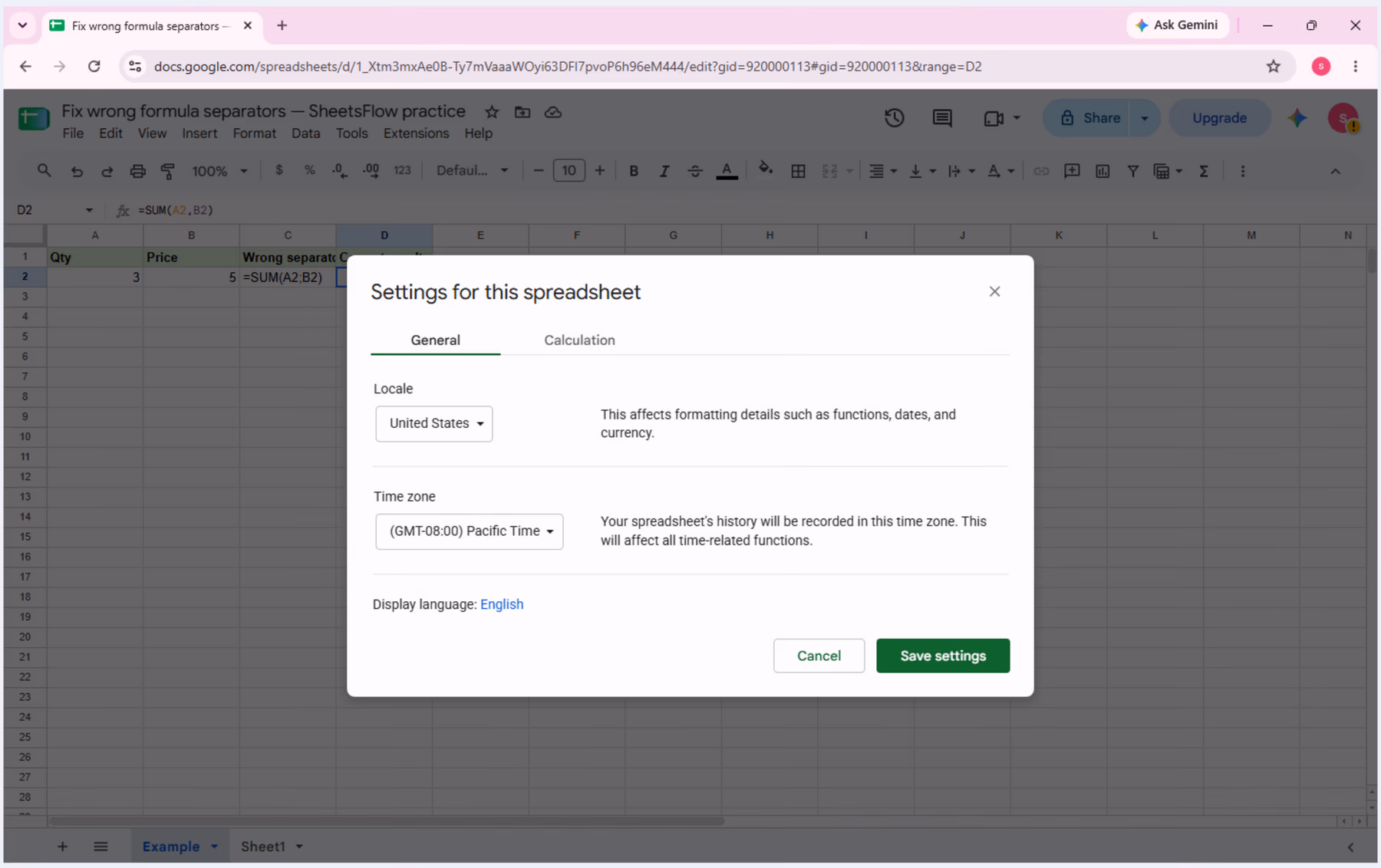
Task: Open the Data menu
Action: coord(305,133)
